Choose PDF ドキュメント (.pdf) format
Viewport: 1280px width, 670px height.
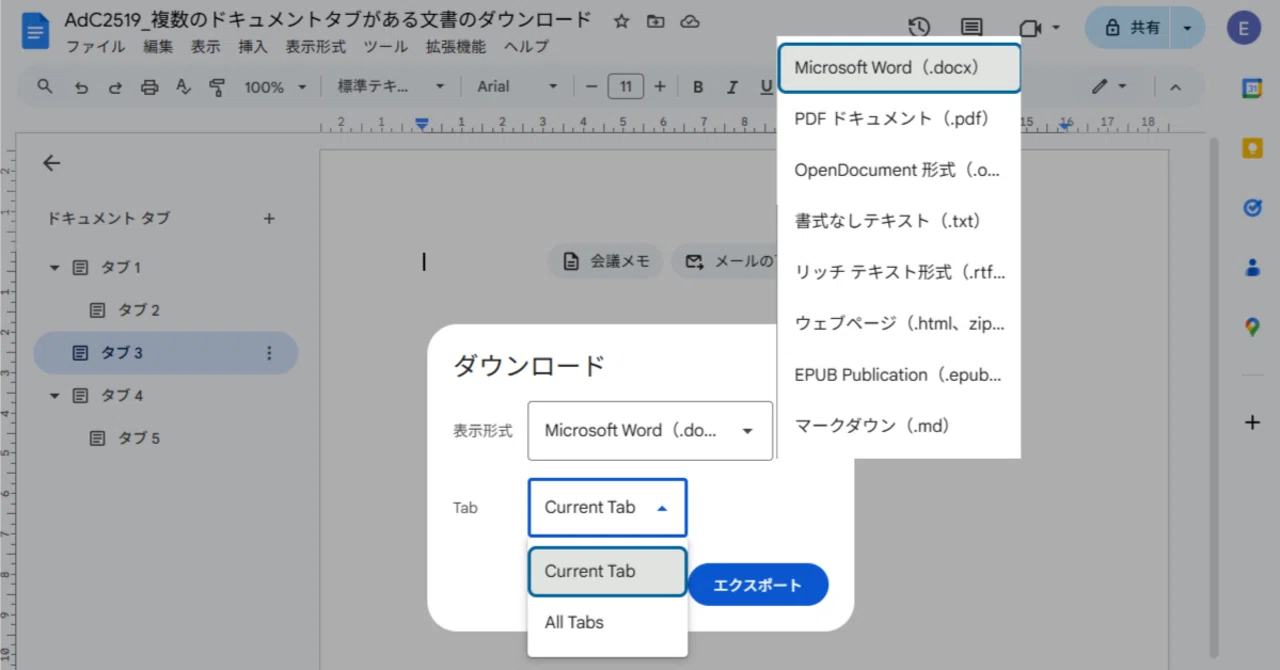[x=899, y=119]
